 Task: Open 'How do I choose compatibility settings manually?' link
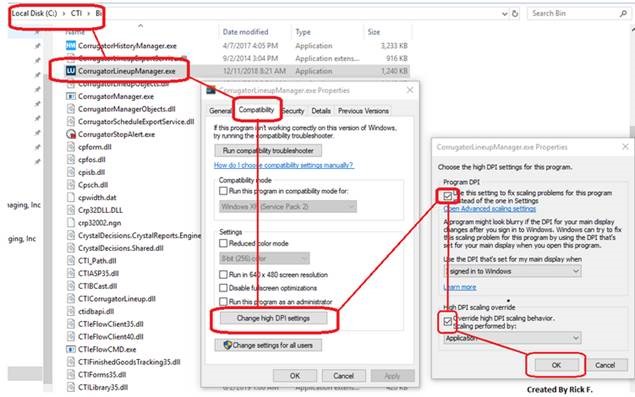click(283, 165)
